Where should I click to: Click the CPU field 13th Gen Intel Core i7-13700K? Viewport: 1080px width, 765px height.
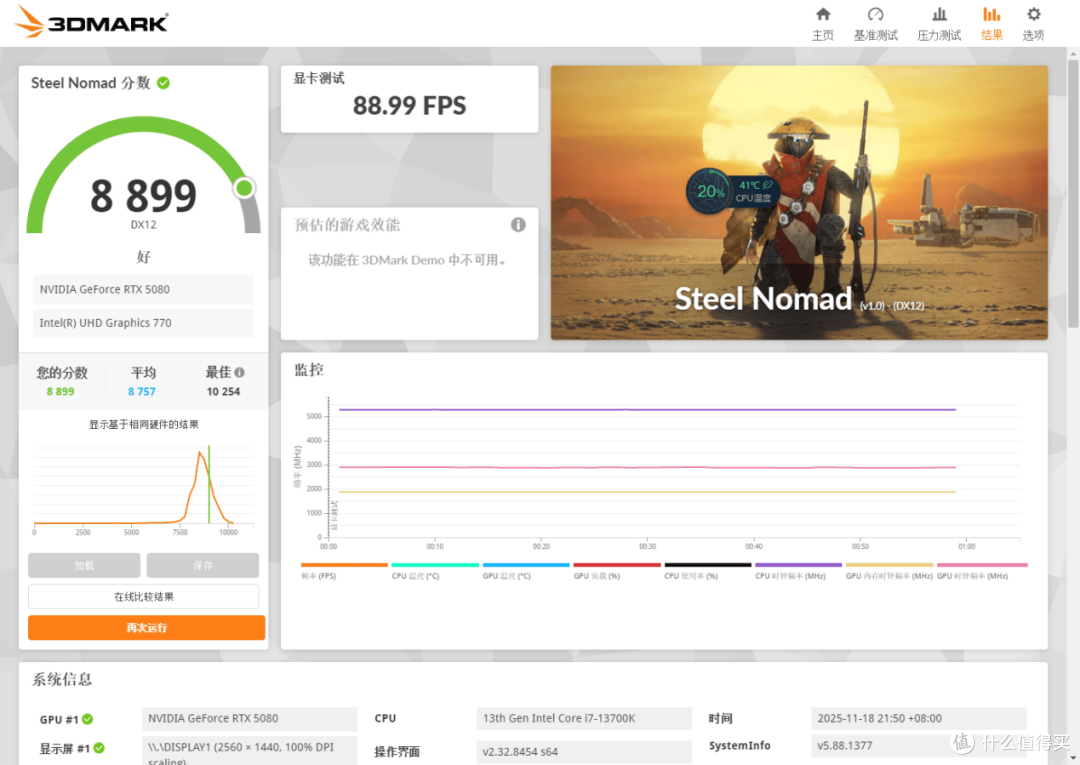click(x=584, y=718)
